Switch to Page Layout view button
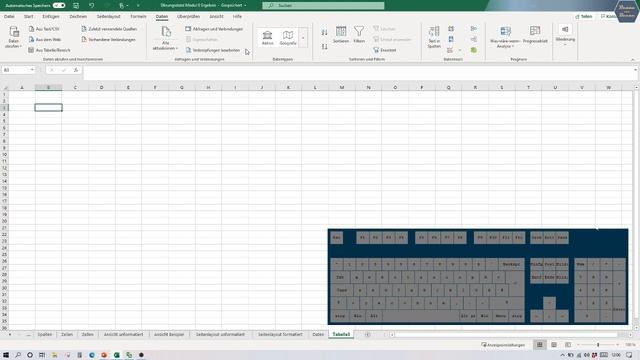 point(554,345)
